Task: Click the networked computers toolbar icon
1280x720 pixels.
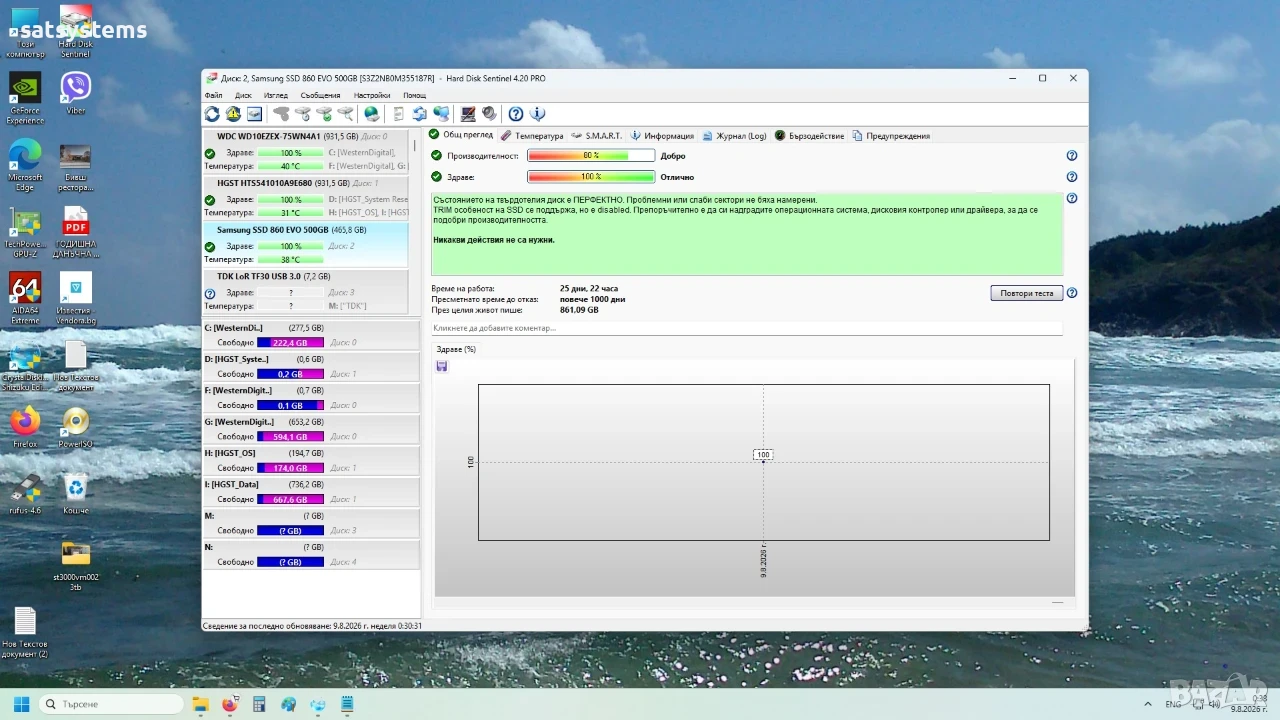Action: (441, 114)
